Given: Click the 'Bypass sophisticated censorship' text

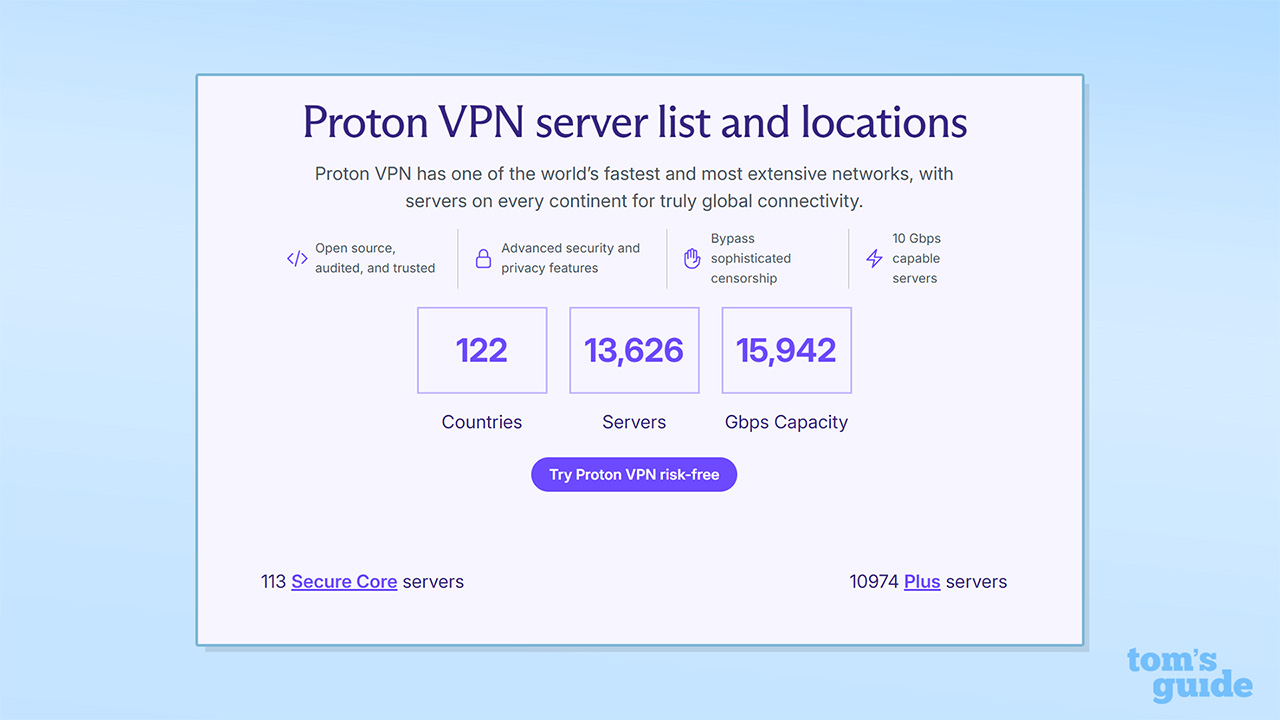Looking at the screenshot, I should click(x=751, y=258).
